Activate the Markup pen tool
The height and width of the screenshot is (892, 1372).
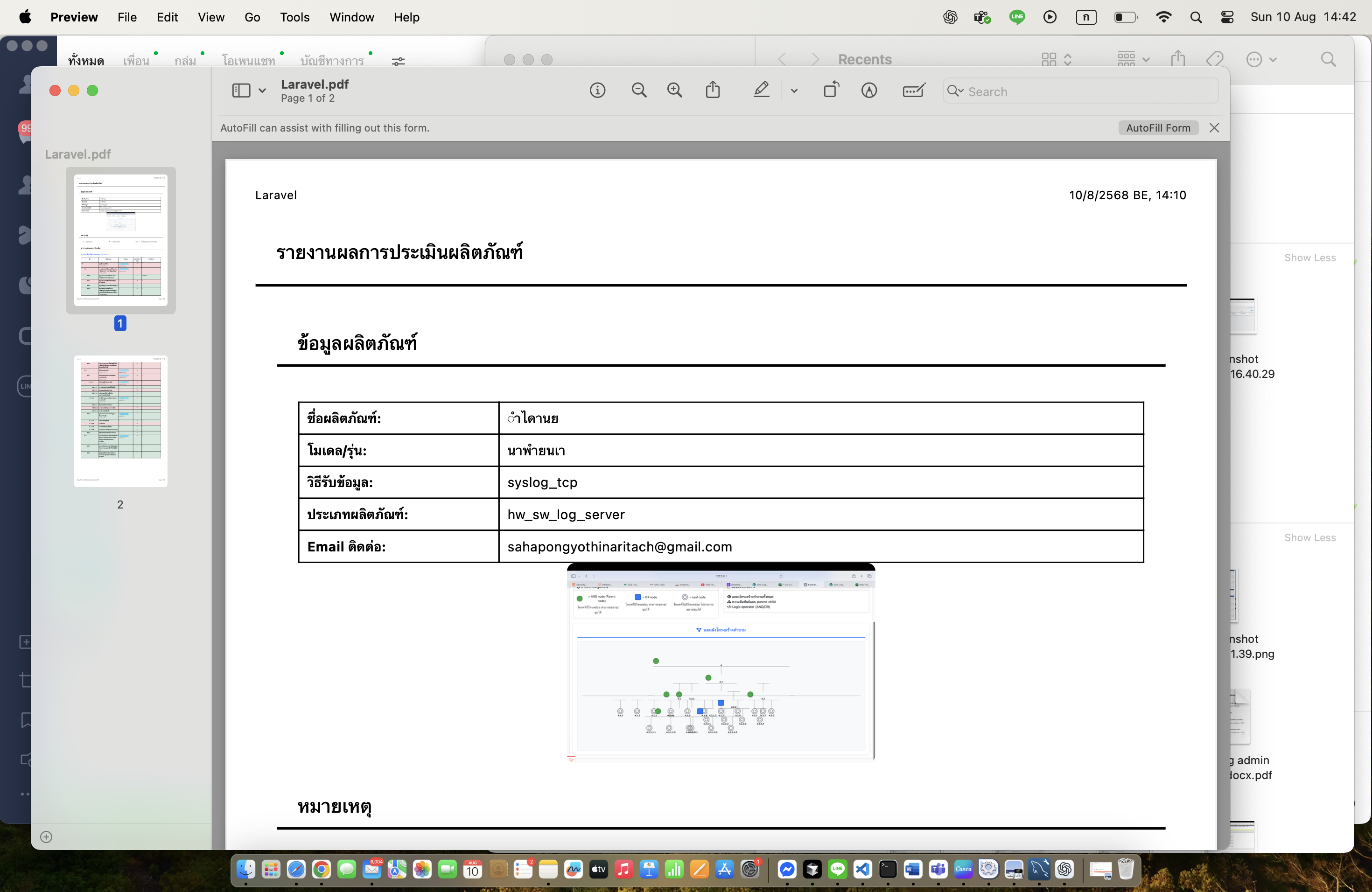[x=761, y=91]
